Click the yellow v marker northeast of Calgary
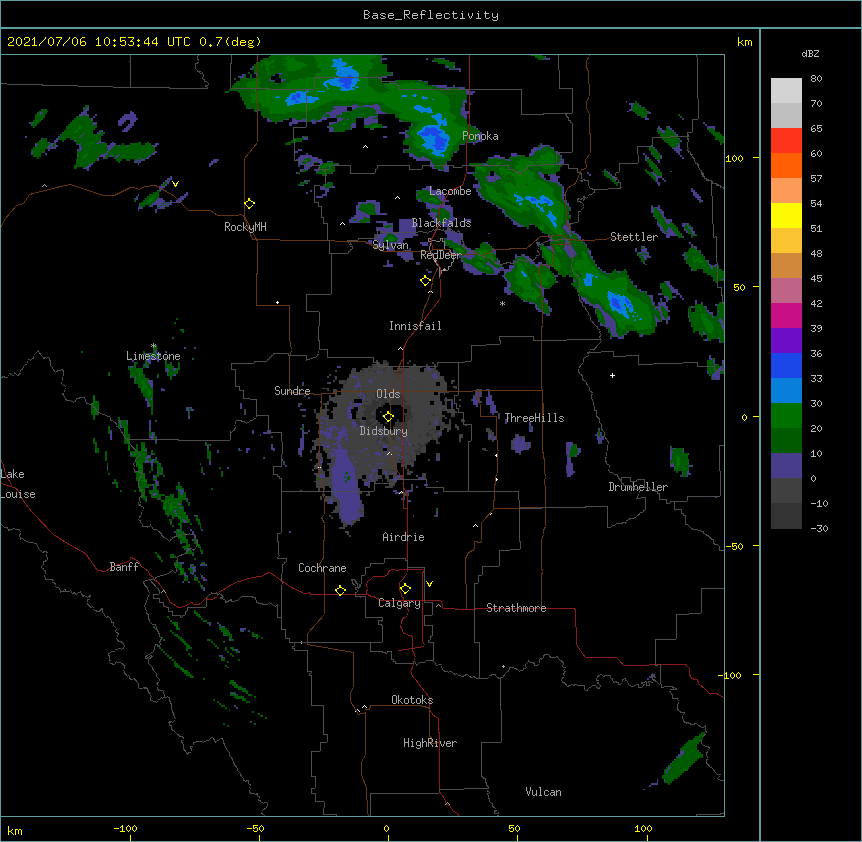Screen dimensions: 862x842 (x=429, y=584)
